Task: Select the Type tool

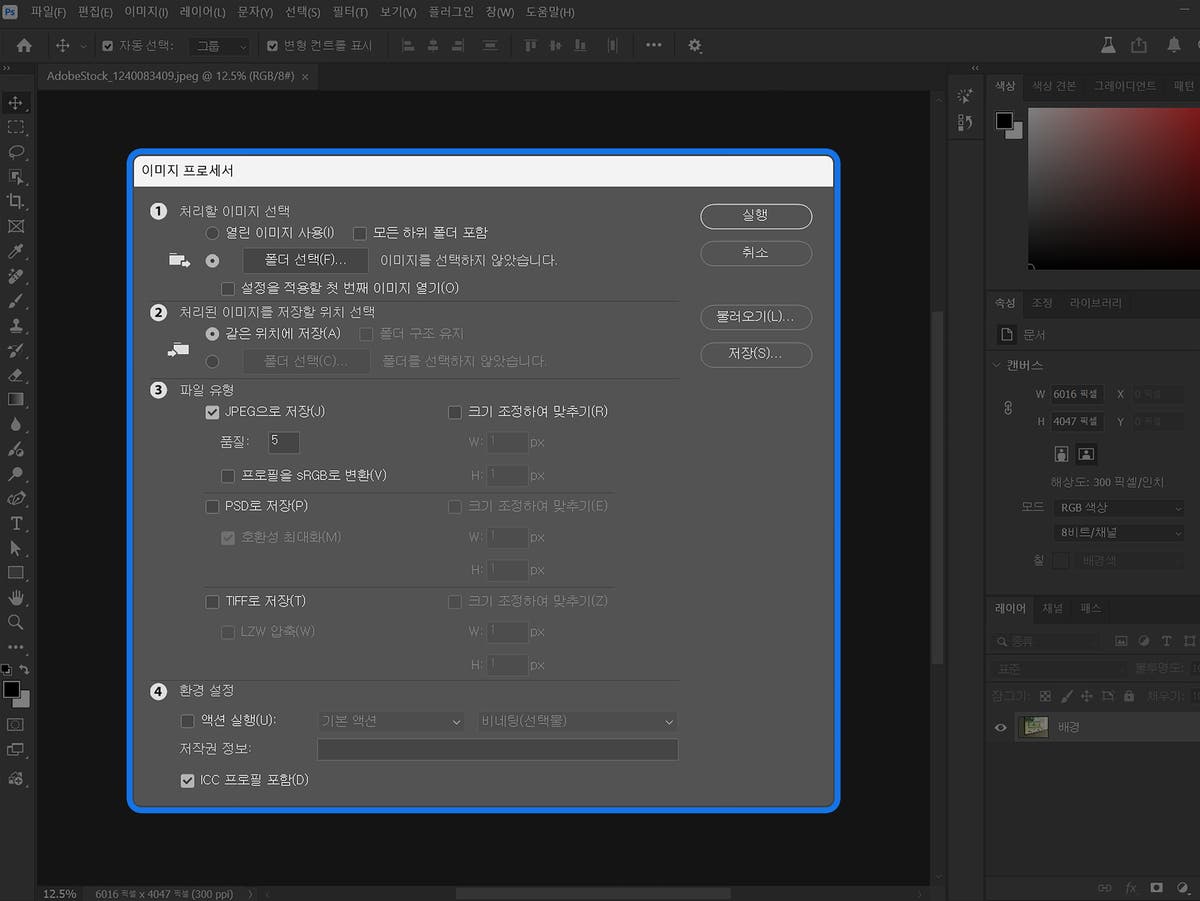Action: click(x=14, y=523)
